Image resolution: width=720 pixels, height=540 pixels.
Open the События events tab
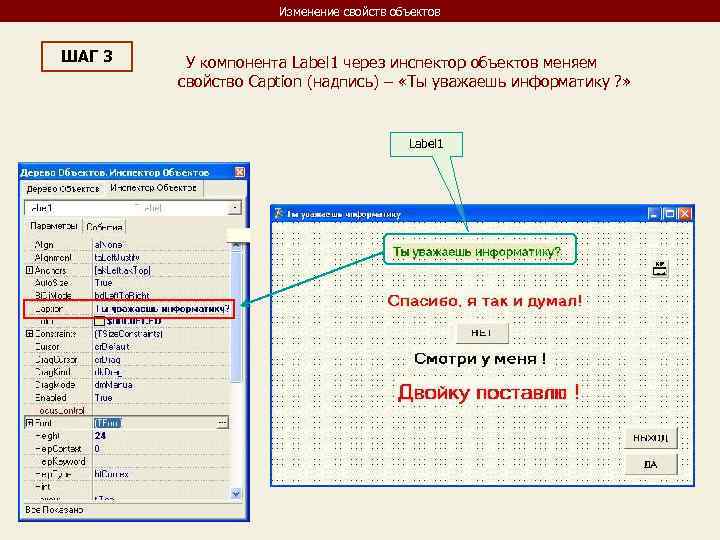click(104, 227)
